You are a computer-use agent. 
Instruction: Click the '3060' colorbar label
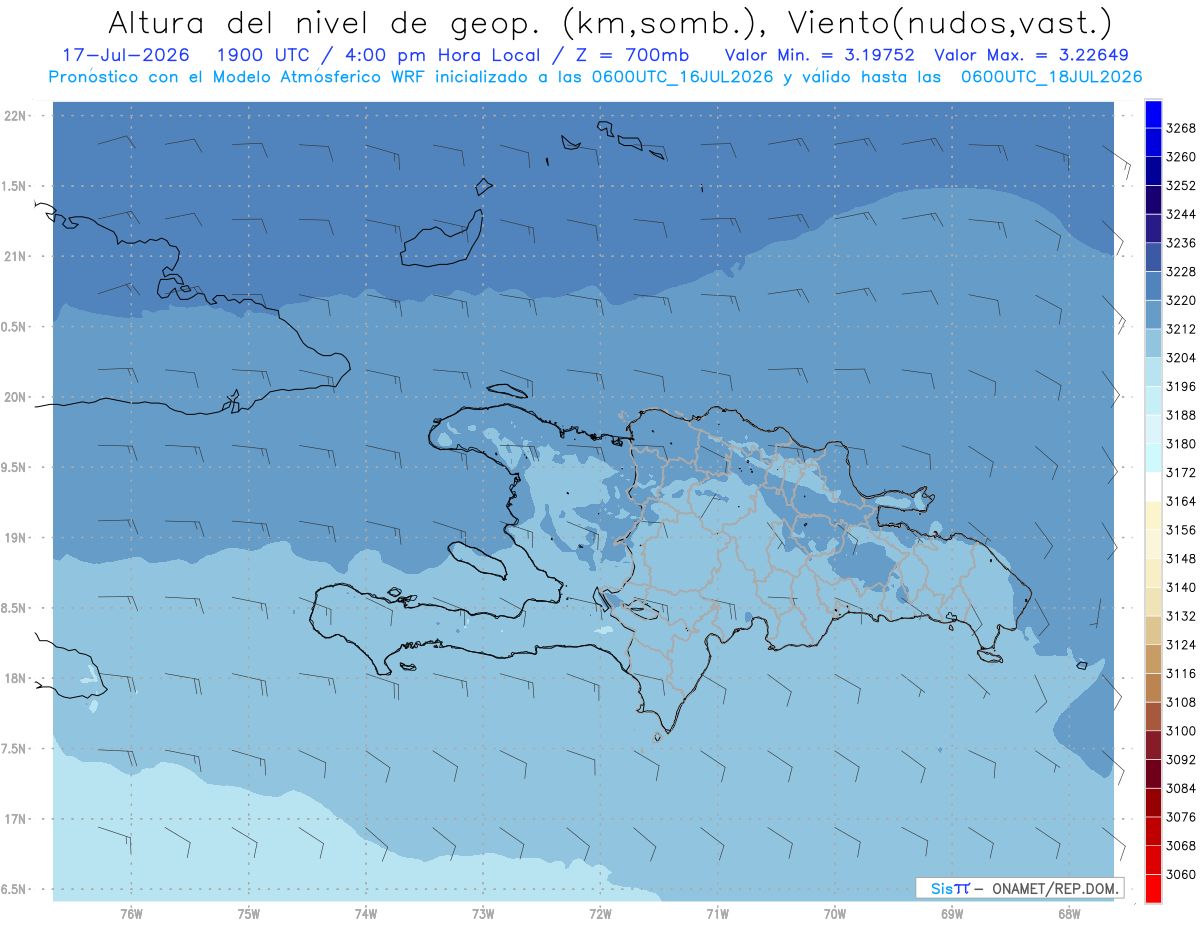pyautogui.click(x=1181, y=874)
